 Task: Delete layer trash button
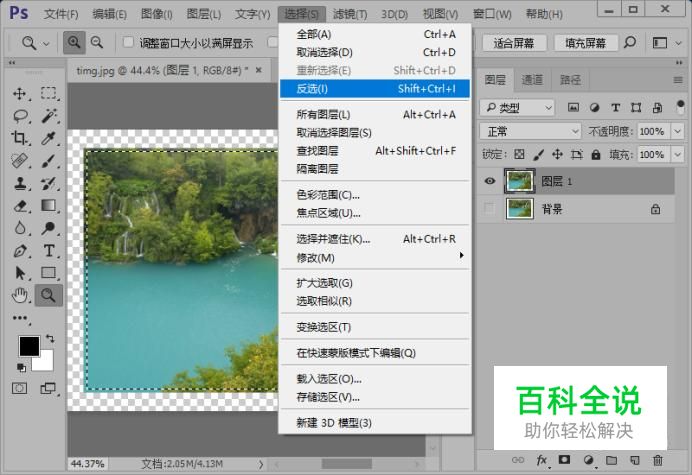658,460
